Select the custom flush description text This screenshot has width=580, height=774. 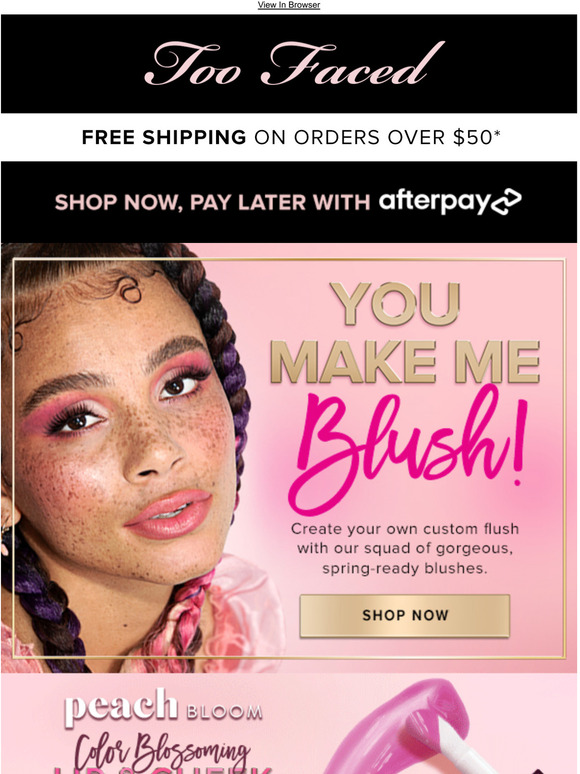[405, 548]
